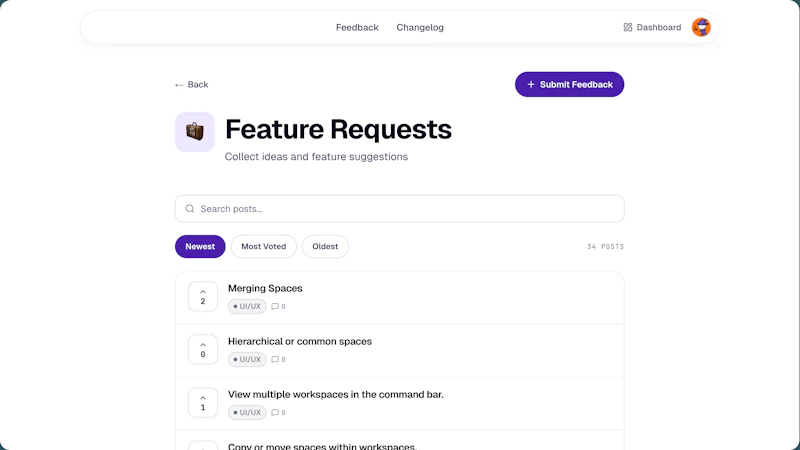800x450 pixels.
Task: Click the Dashboard grid icon
Action: (x=628, y=28)
